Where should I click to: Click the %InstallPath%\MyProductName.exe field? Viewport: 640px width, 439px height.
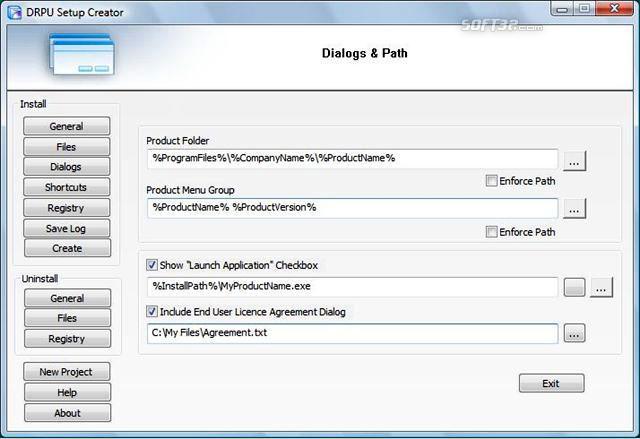tap(352, 287)
